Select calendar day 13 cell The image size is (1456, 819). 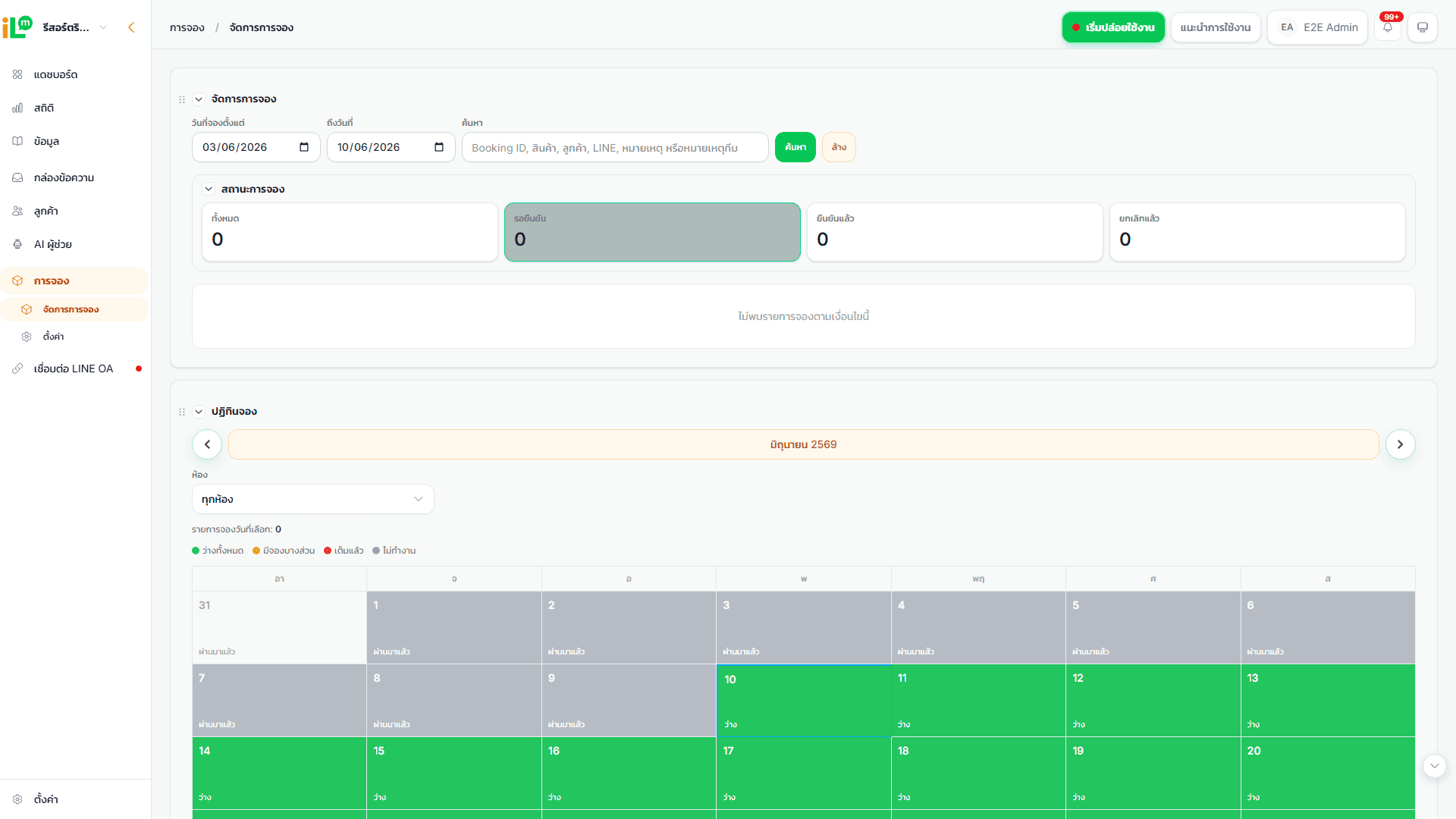[x=1328, y=701]
